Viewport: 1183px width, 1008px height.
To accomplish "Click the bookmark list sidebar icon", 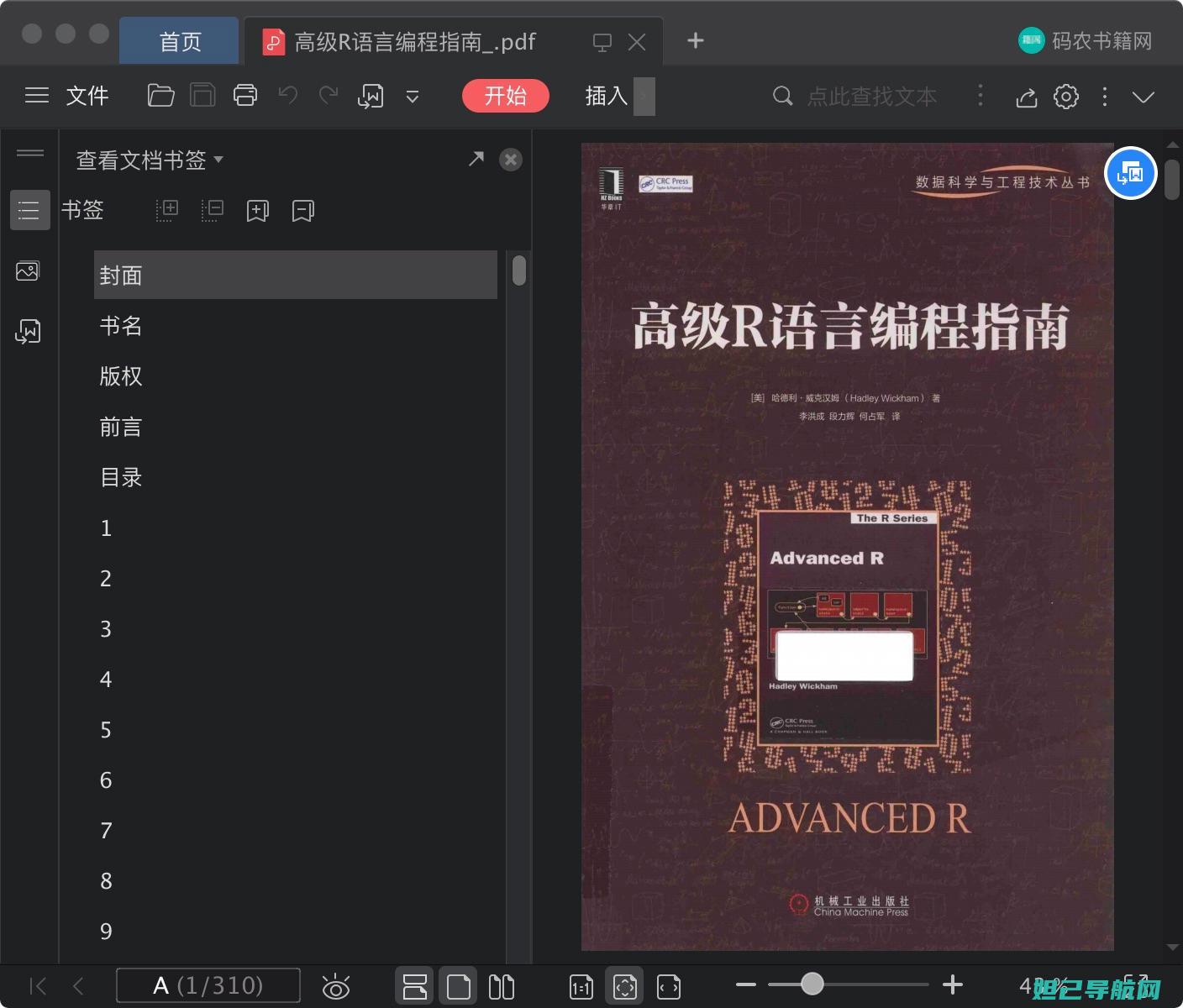I will click(29, 210).
